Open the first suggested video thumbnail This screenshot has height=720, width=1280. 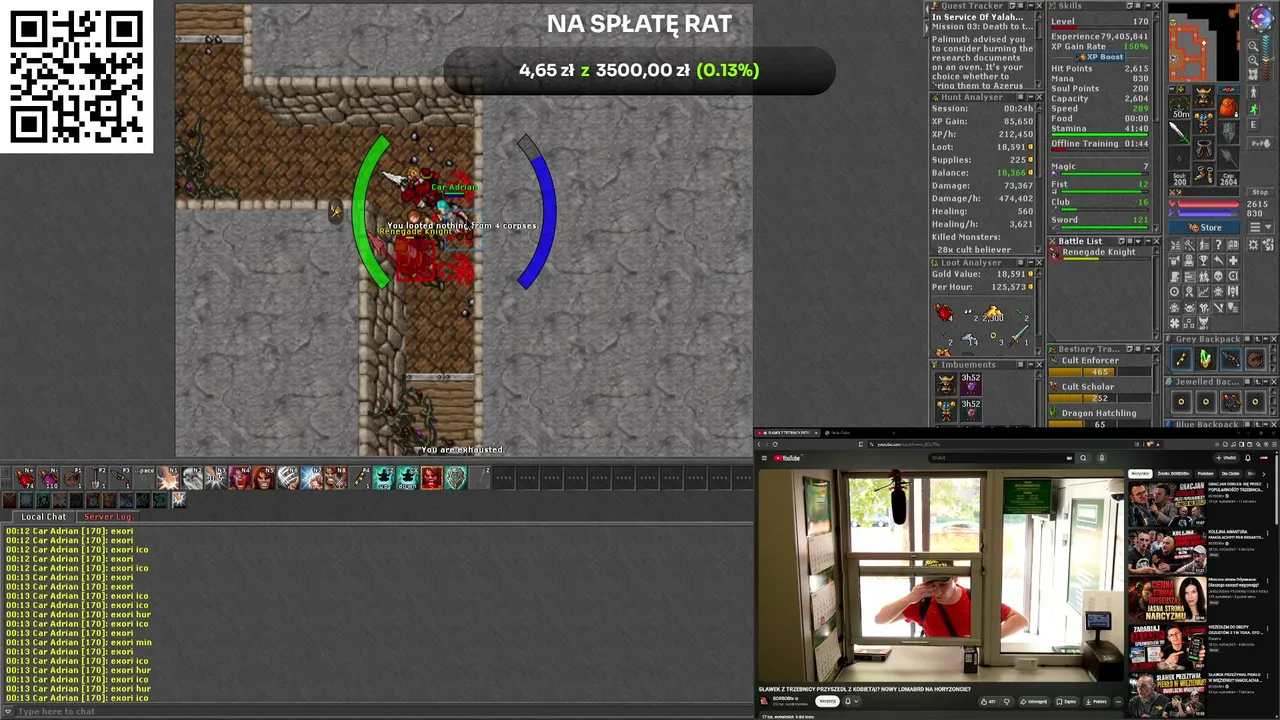tap(1166, 506)
